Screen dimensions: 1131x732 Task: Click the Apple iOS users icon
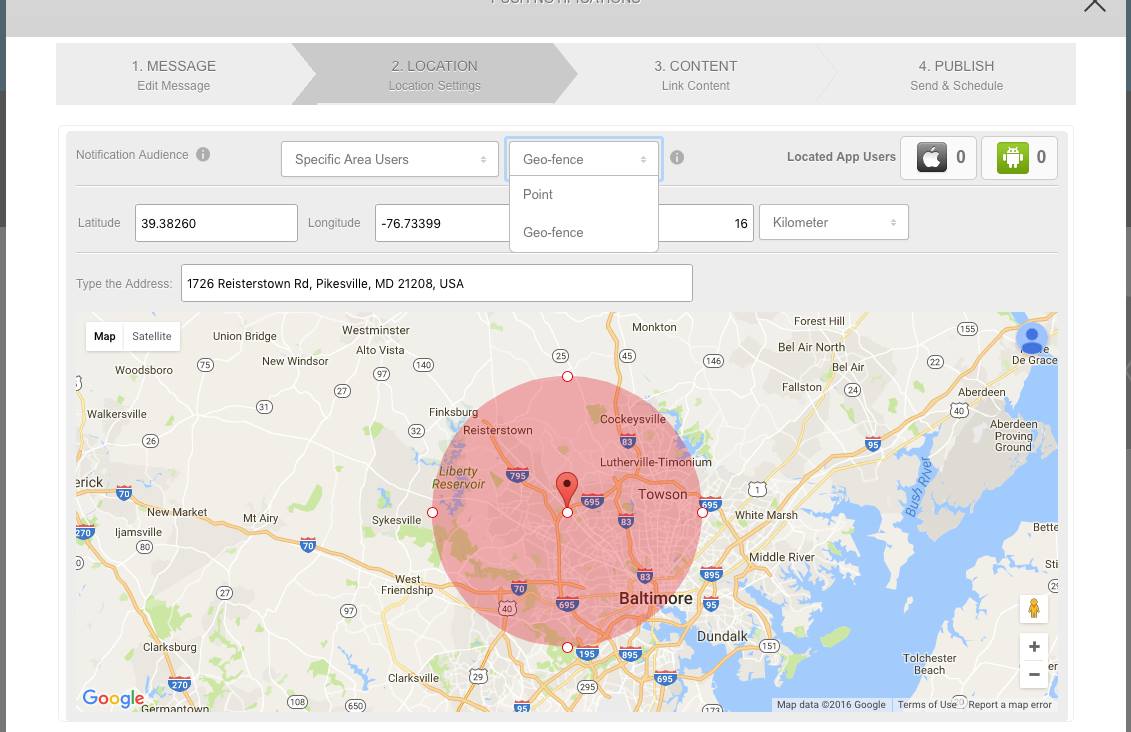(931, 157)
